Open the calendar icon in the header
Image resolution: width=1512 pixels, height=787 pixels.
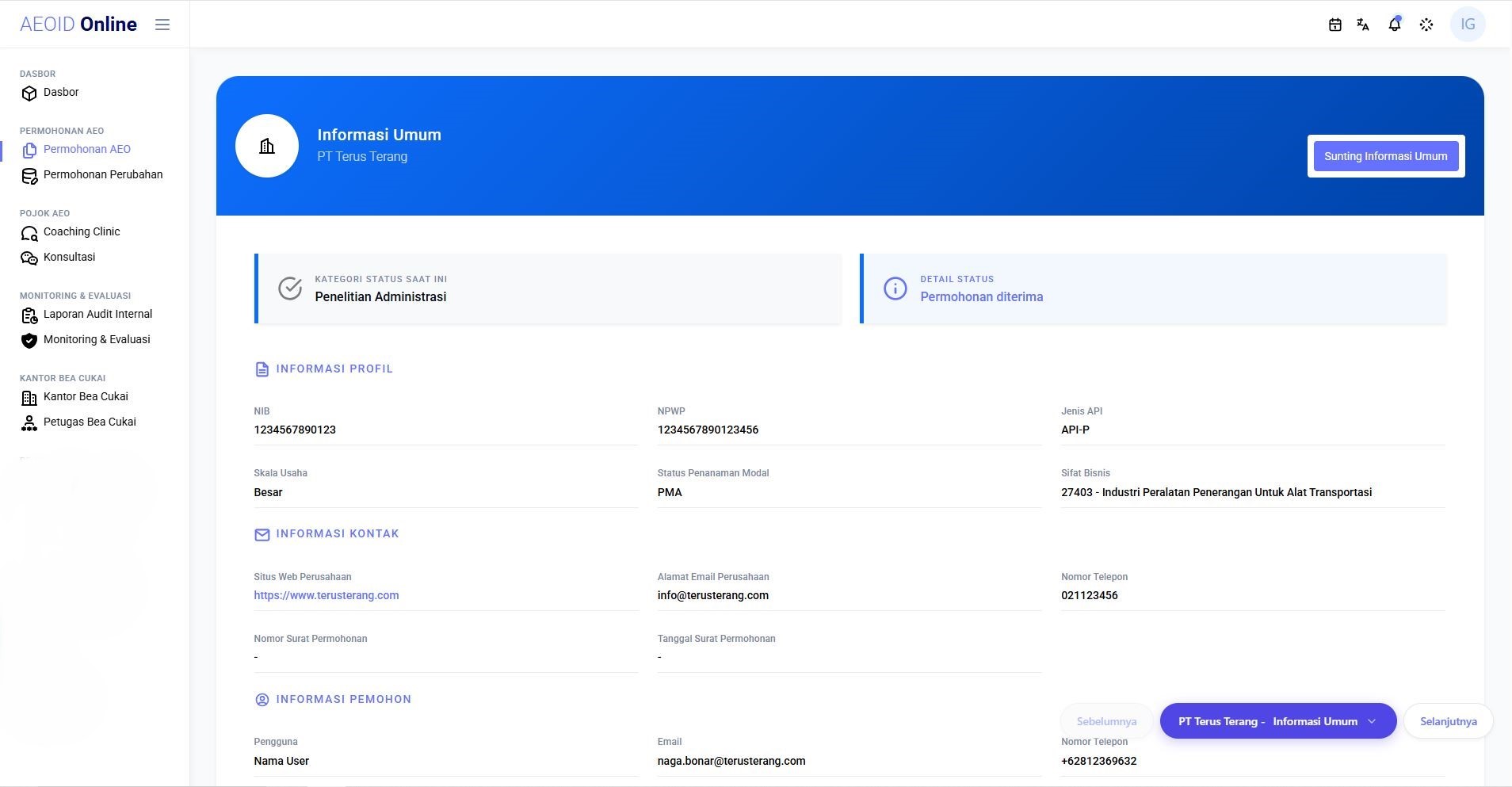click(1335, 25)
